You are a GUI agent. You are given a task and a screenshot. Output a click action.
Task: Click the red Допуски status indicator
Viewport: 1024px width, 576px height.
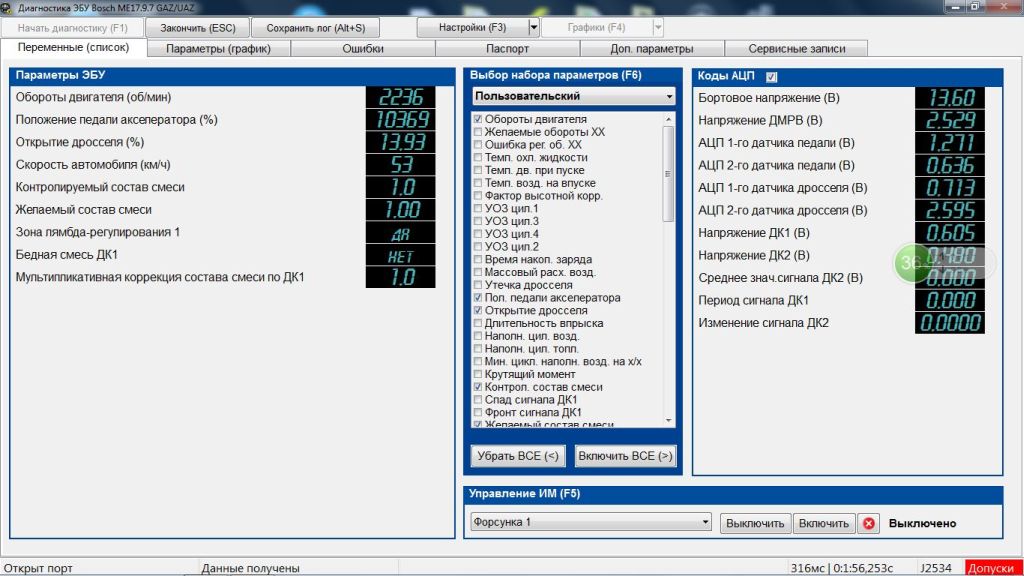coord(994,568)
